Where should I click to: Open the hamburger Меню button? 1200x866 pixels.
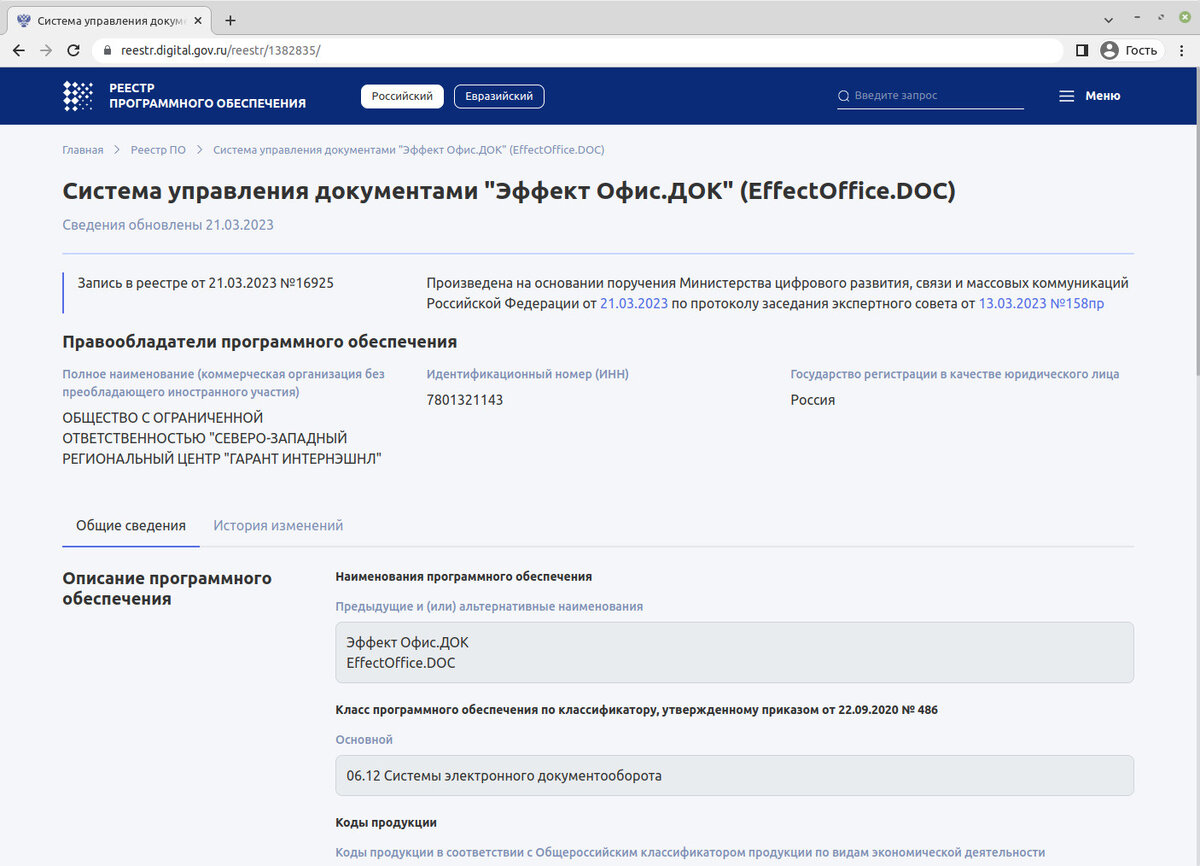(1089, 96)
